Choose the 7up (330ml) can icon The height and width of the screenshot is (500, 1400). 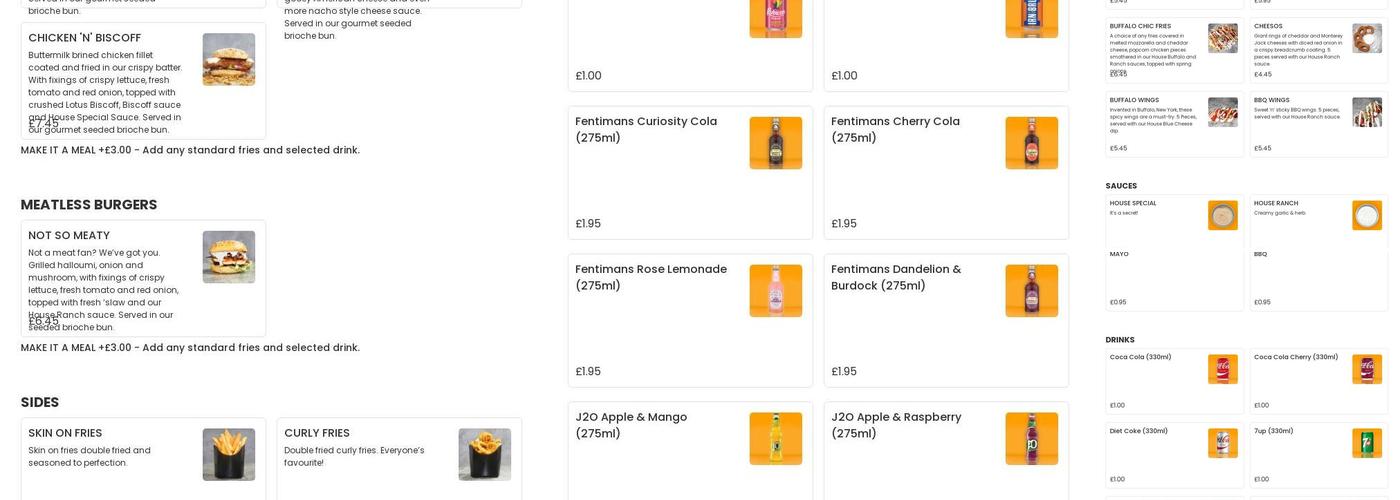click(1367, 443)
